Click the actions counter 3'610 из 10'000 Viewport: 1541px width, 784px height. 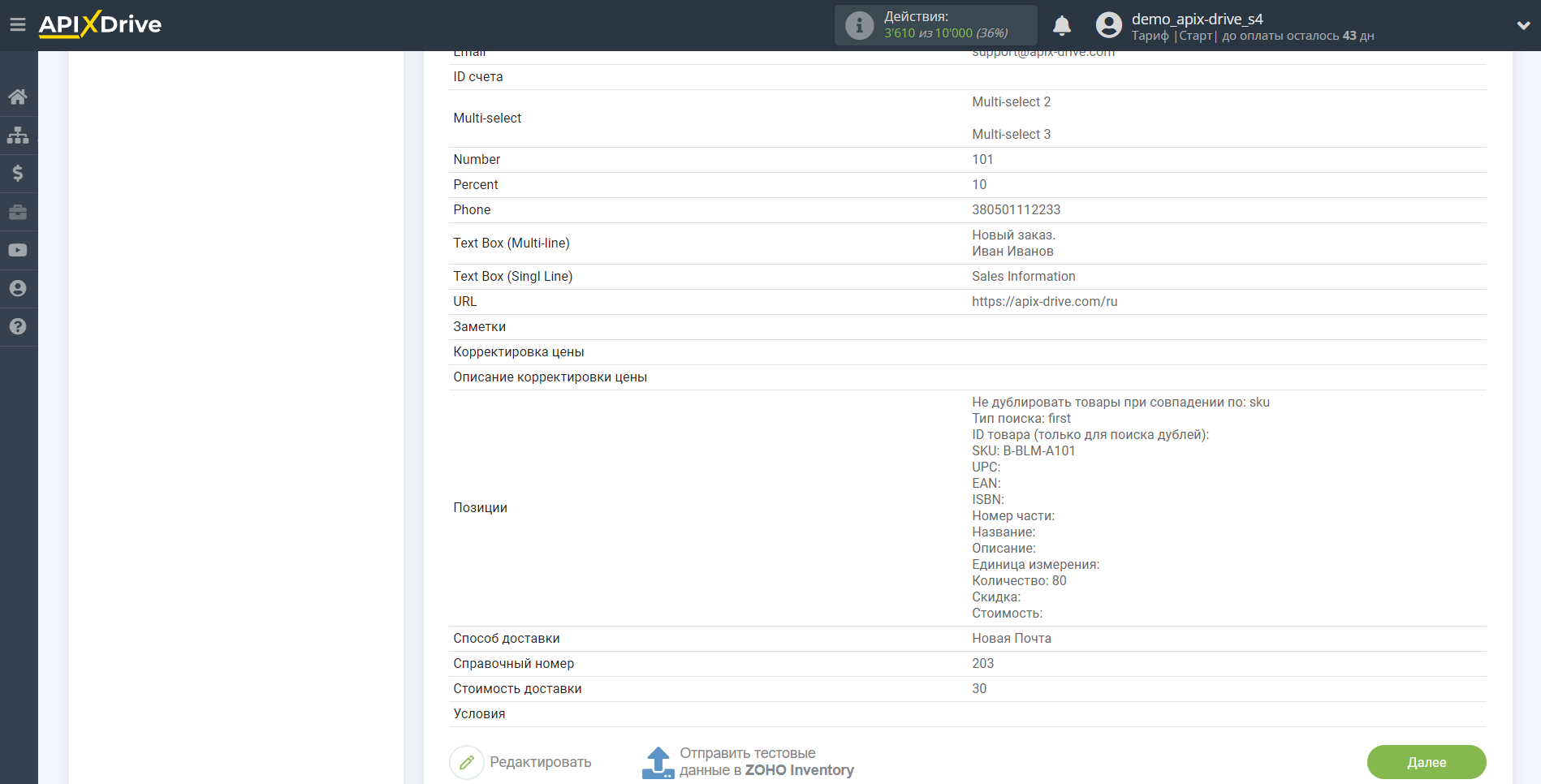pos(946,33)
